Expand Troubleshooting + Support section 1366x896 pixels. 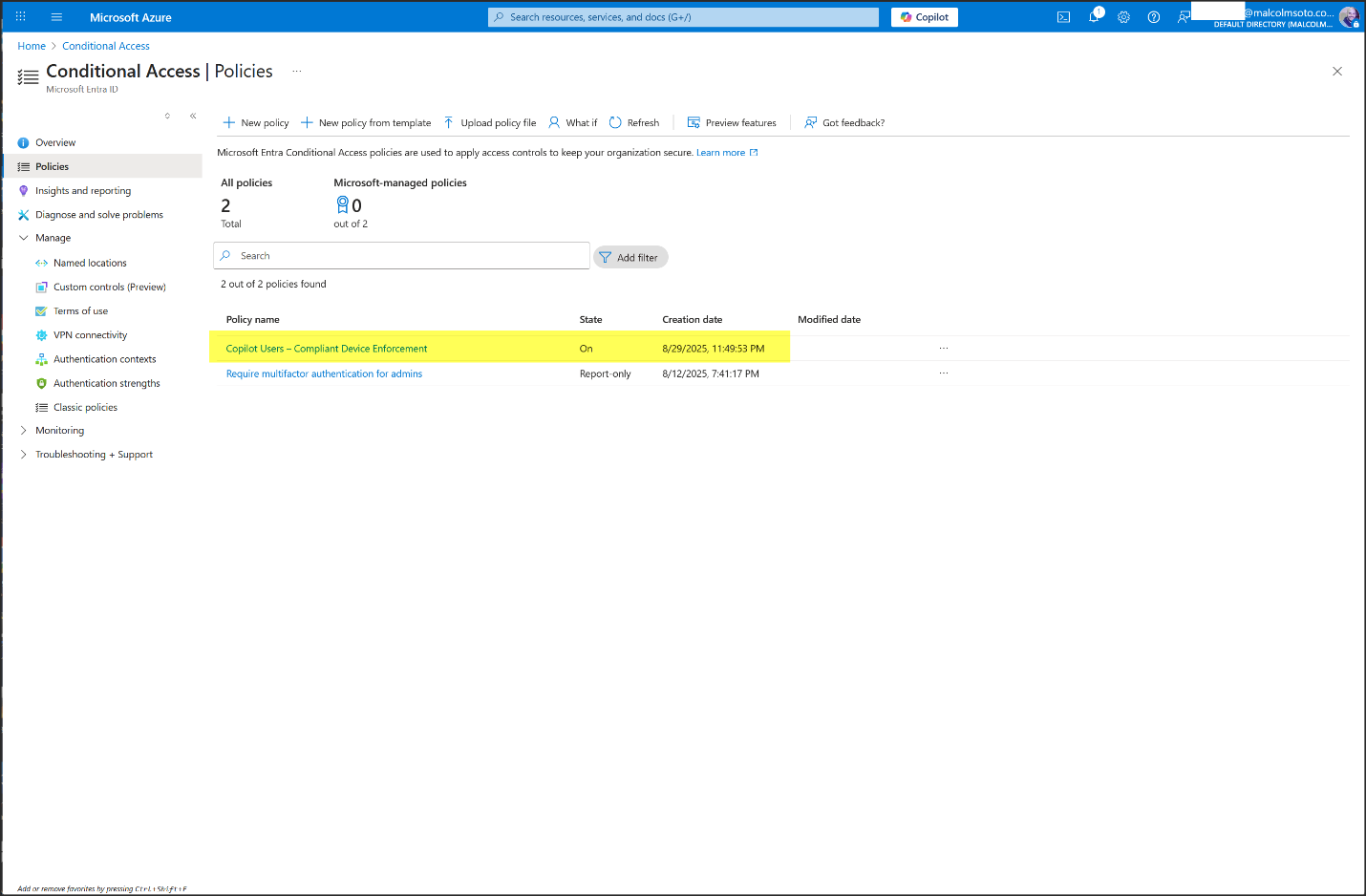24,455
